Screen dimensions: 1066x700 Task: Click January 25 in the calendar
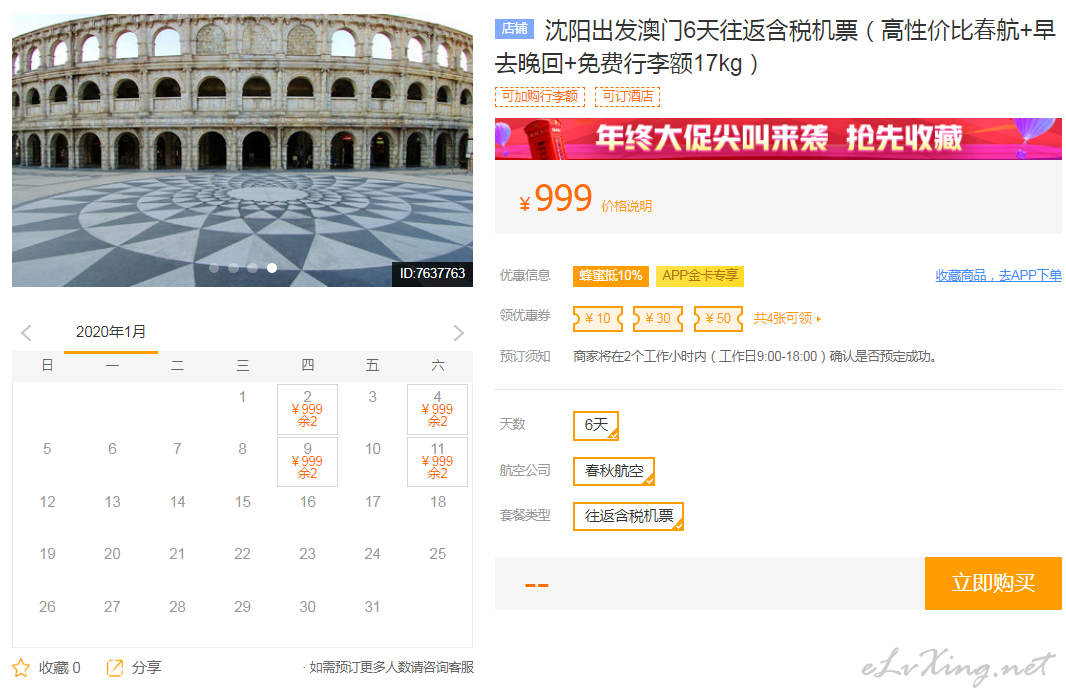click(x=437, y=554)
